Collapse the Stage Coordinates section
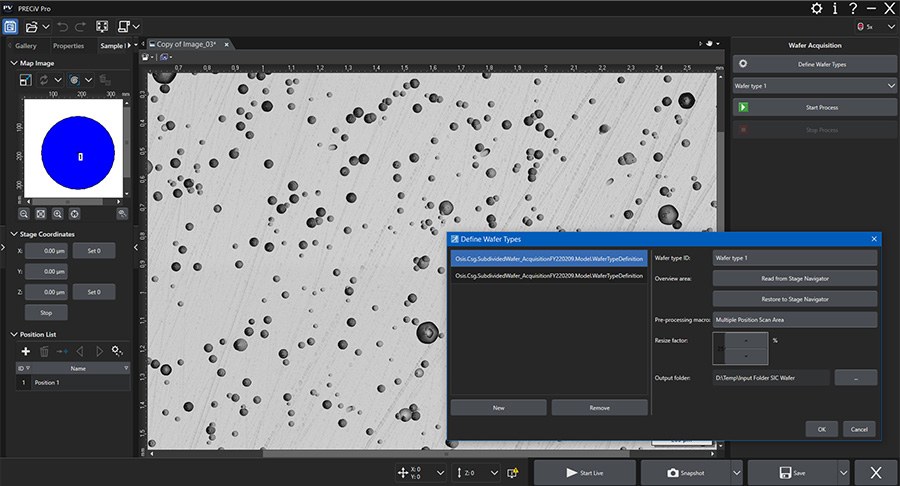900x486 pixels. pos(12,234)
